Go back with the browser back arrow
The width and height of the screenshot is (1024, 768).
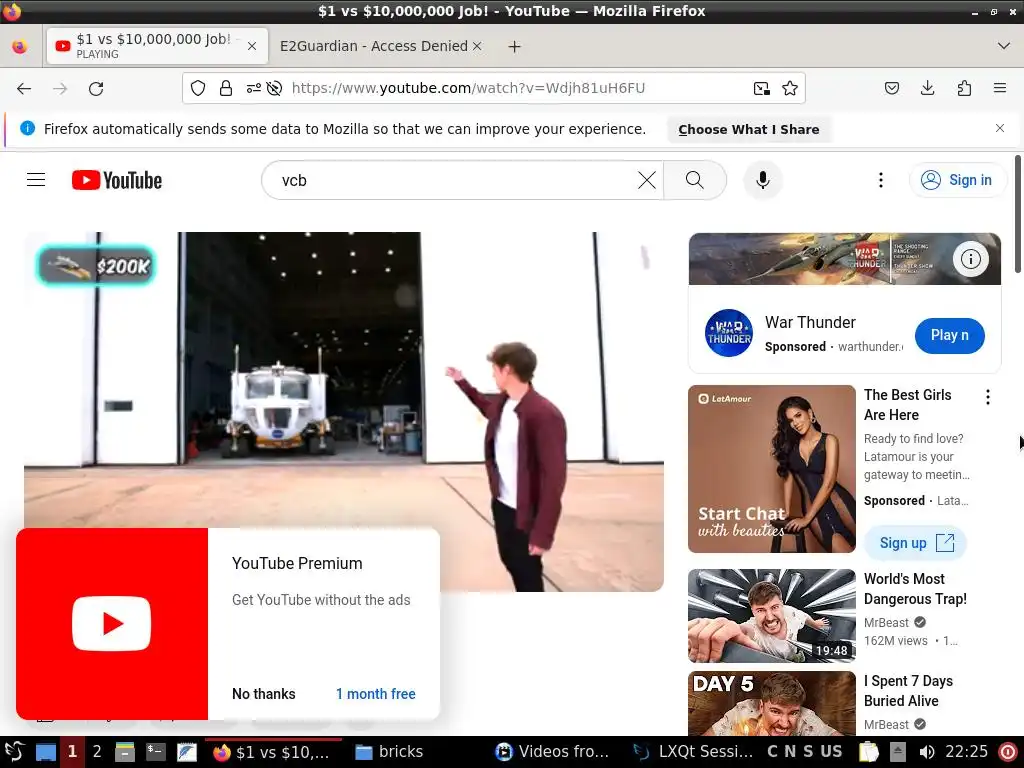(24, 89)
